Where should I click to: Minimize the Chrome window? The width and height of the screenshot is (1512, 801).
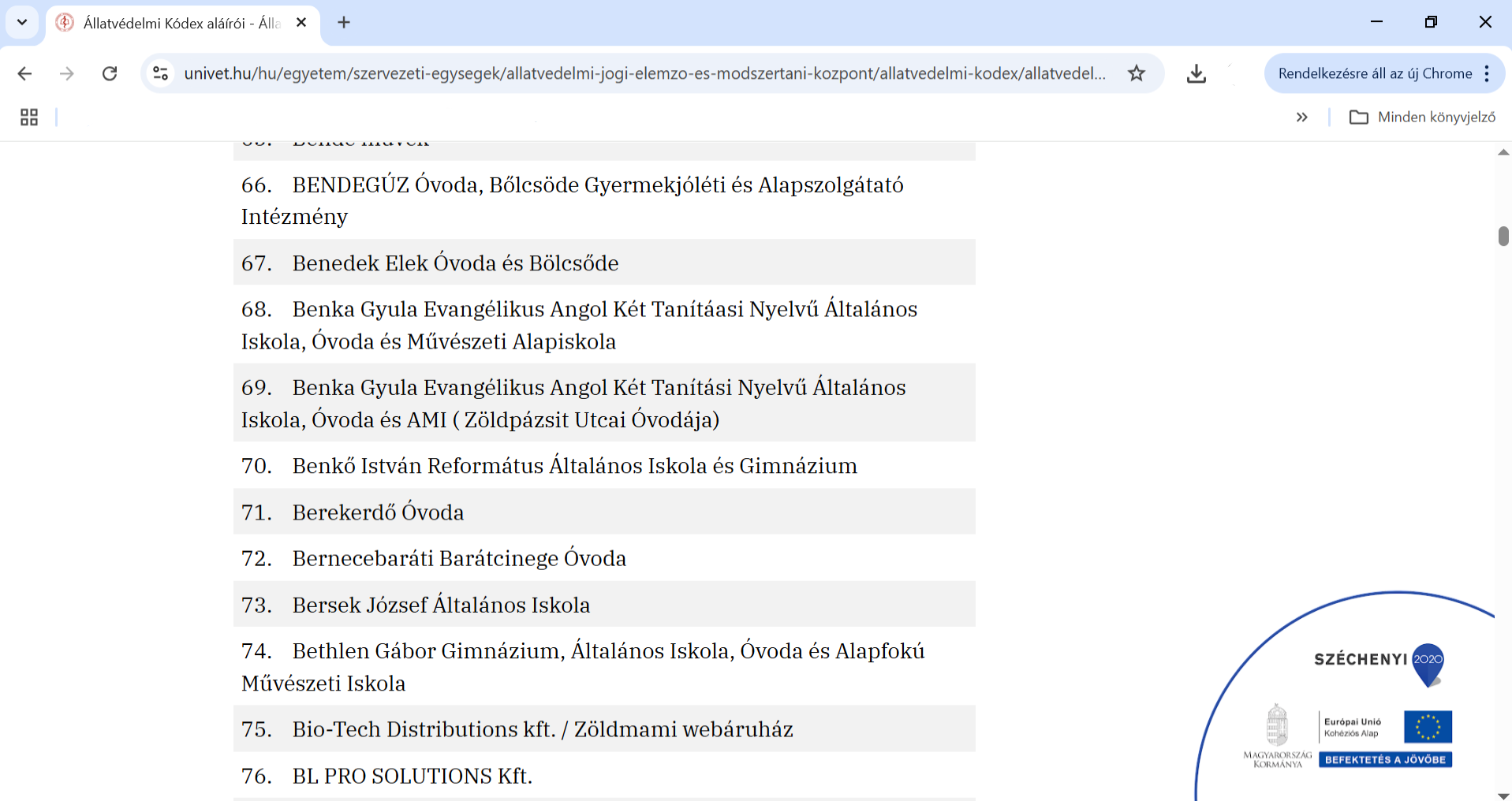[1377, 22]
